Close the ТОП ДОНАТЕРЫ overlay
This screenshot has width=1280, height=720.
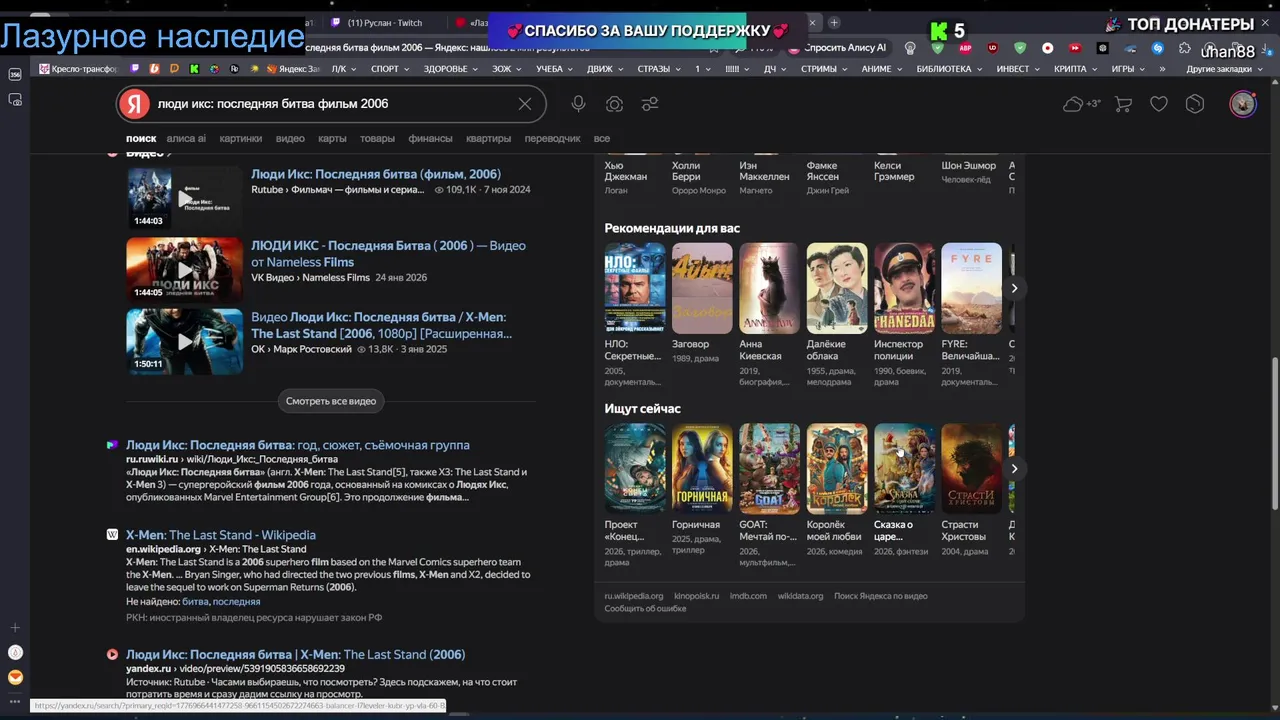1265,23
